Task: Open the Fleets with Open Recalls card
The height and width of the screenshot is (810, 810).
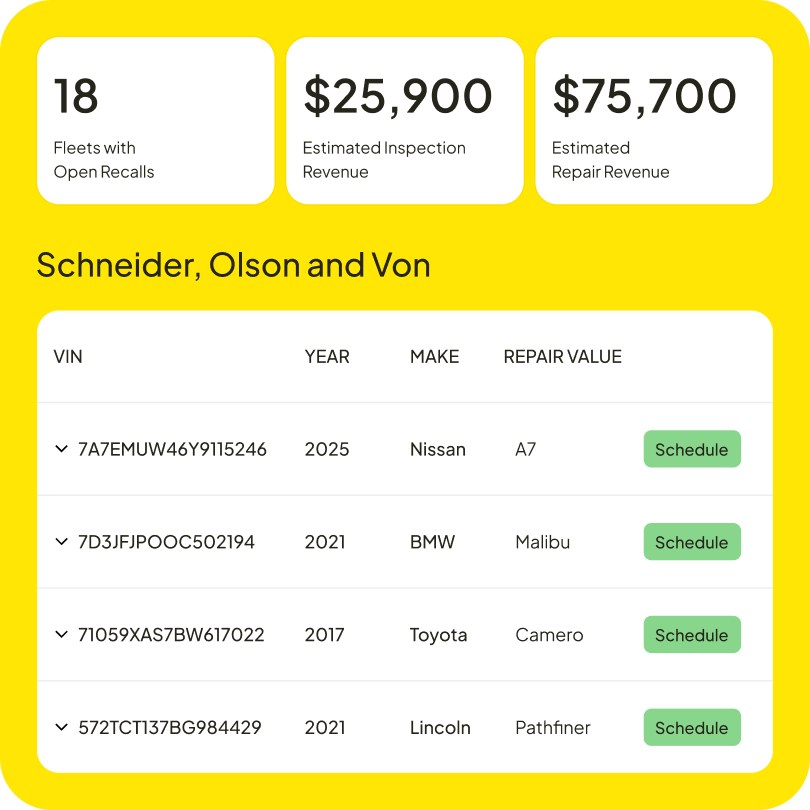Action: tap(155, 121)
